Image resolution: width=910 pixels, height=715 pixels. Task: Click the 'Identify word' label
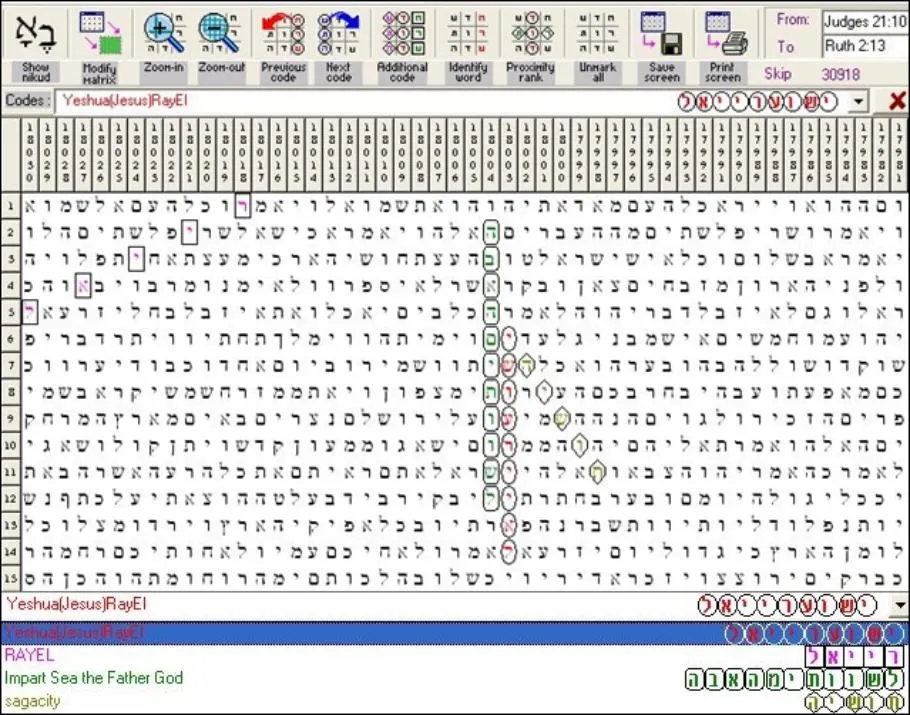(468, 73)
